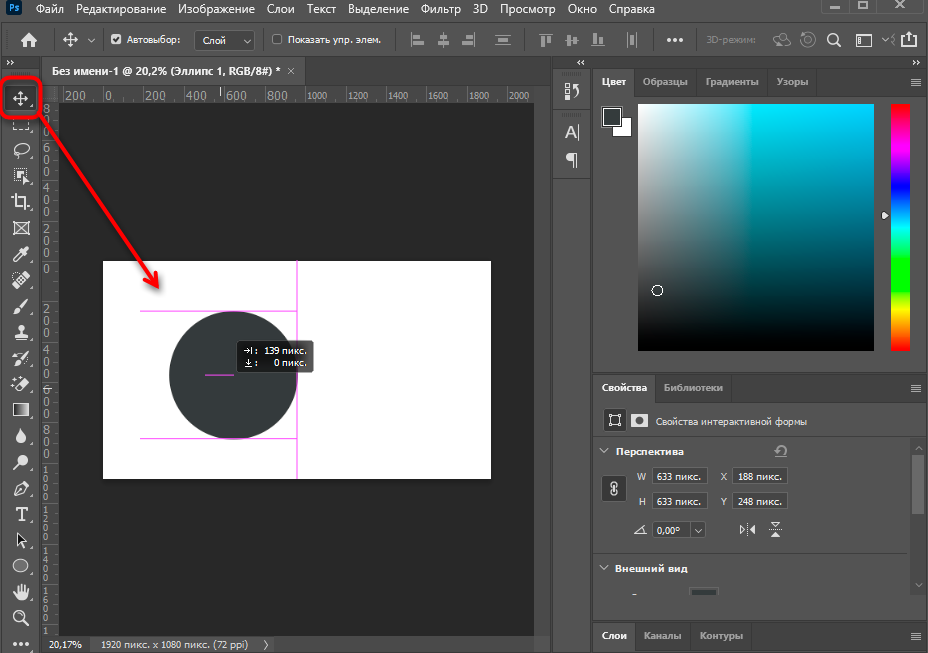Select the Clone Stamp tool
The width and height of the screenshot is (928, 653).
21,332
